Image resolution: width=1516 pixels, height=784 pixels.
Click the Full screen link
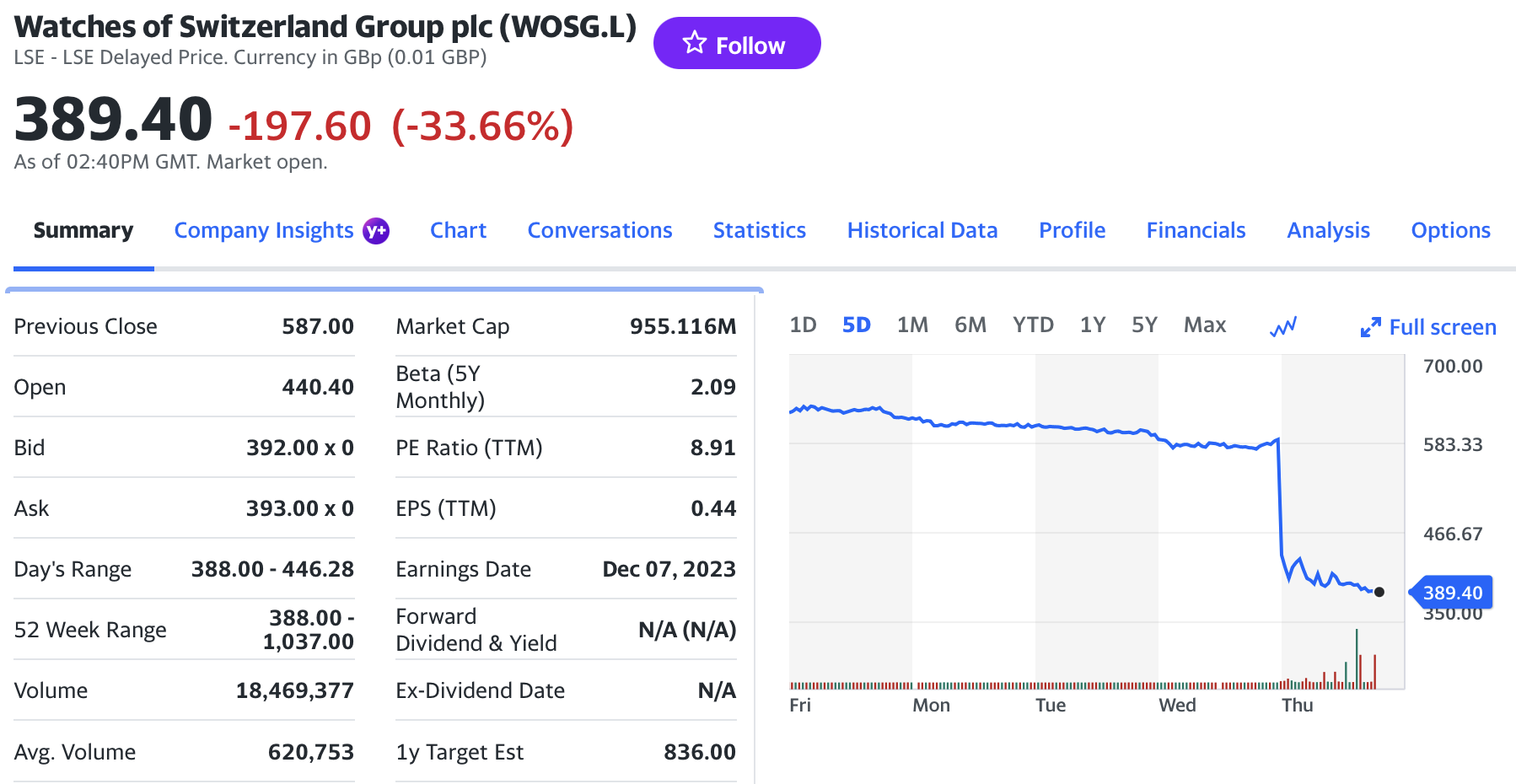(1442, 327)
